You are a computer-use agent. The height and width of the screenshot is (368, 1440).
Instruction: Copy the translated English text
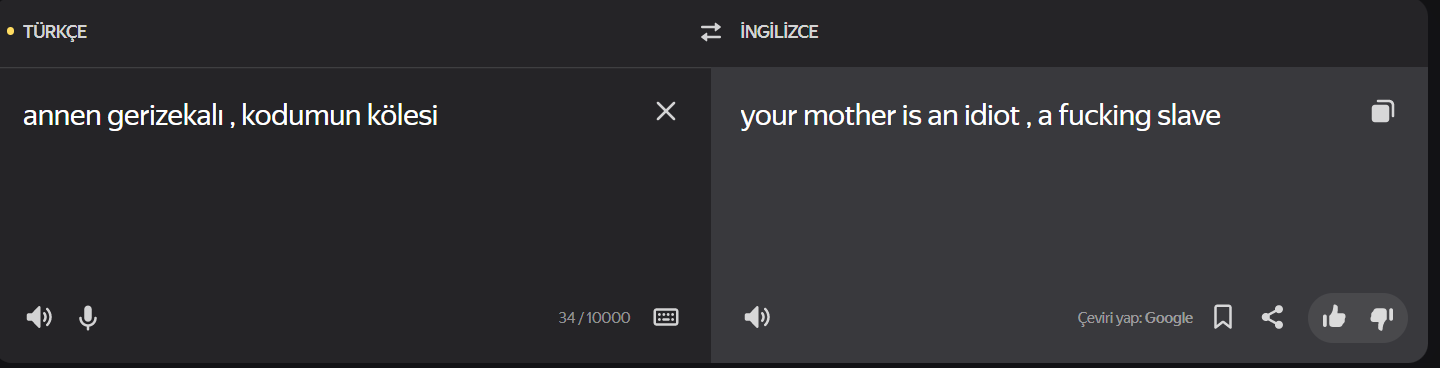[1382, 111]
